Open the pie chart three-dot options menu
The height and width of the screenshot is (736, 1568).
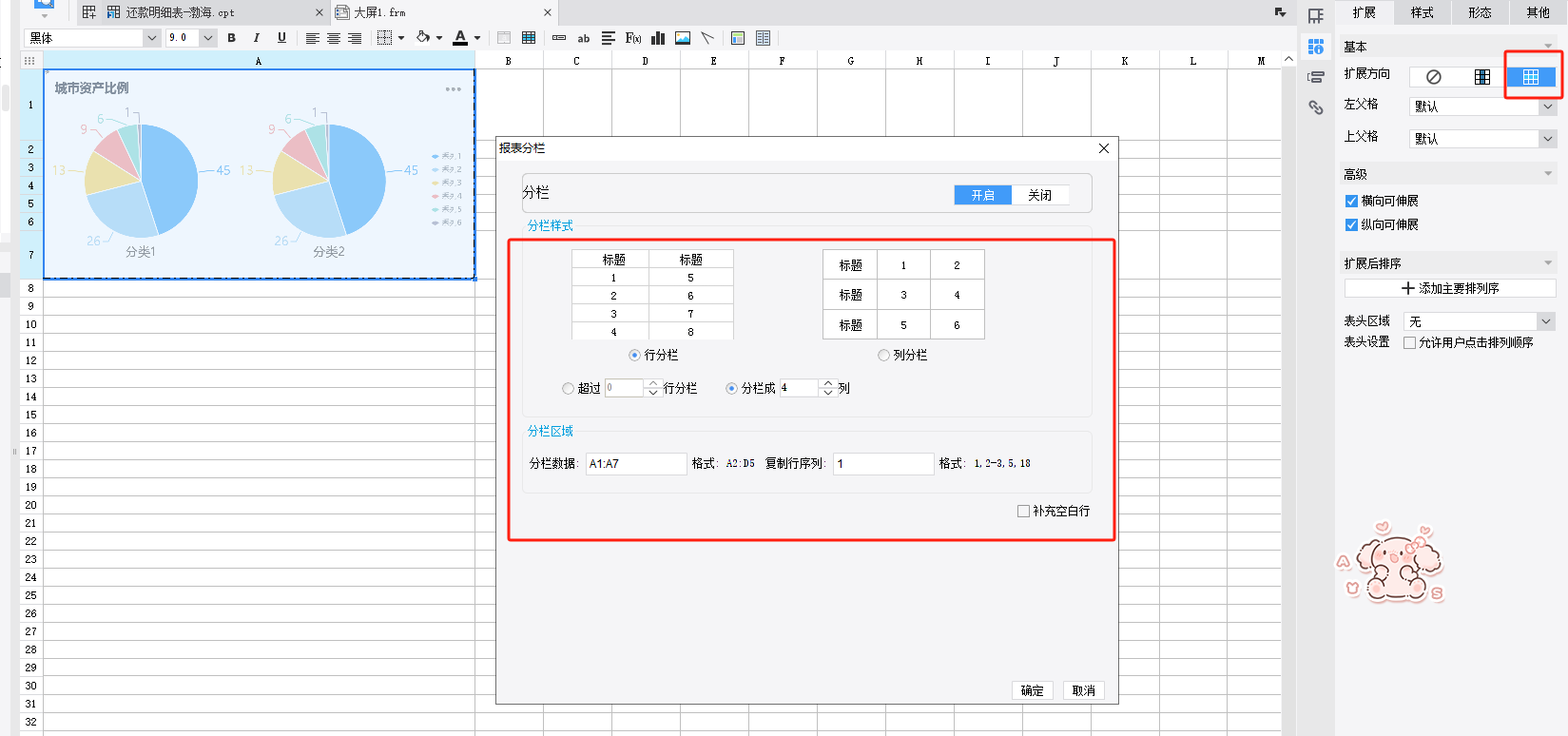(x=454, y=89)
